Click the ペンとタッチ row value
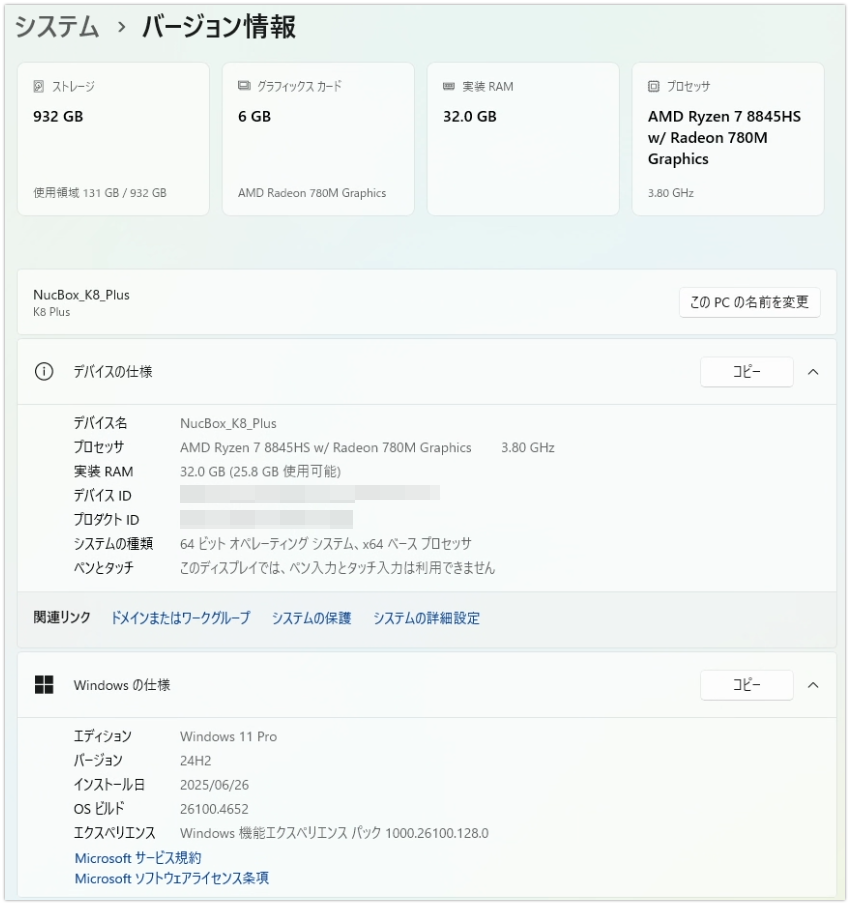 tap(338, 568)
